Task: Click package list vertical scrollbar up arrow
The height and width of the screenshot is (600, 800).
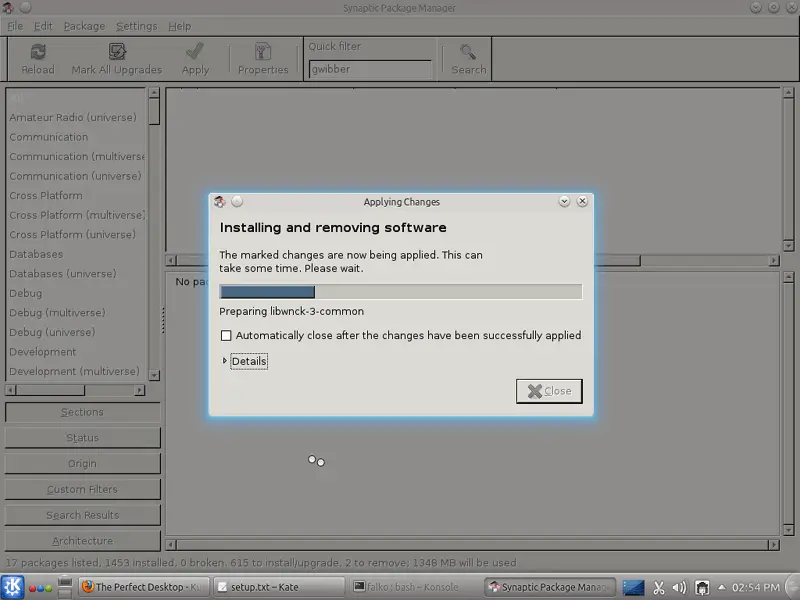Action: coord(788,93)
